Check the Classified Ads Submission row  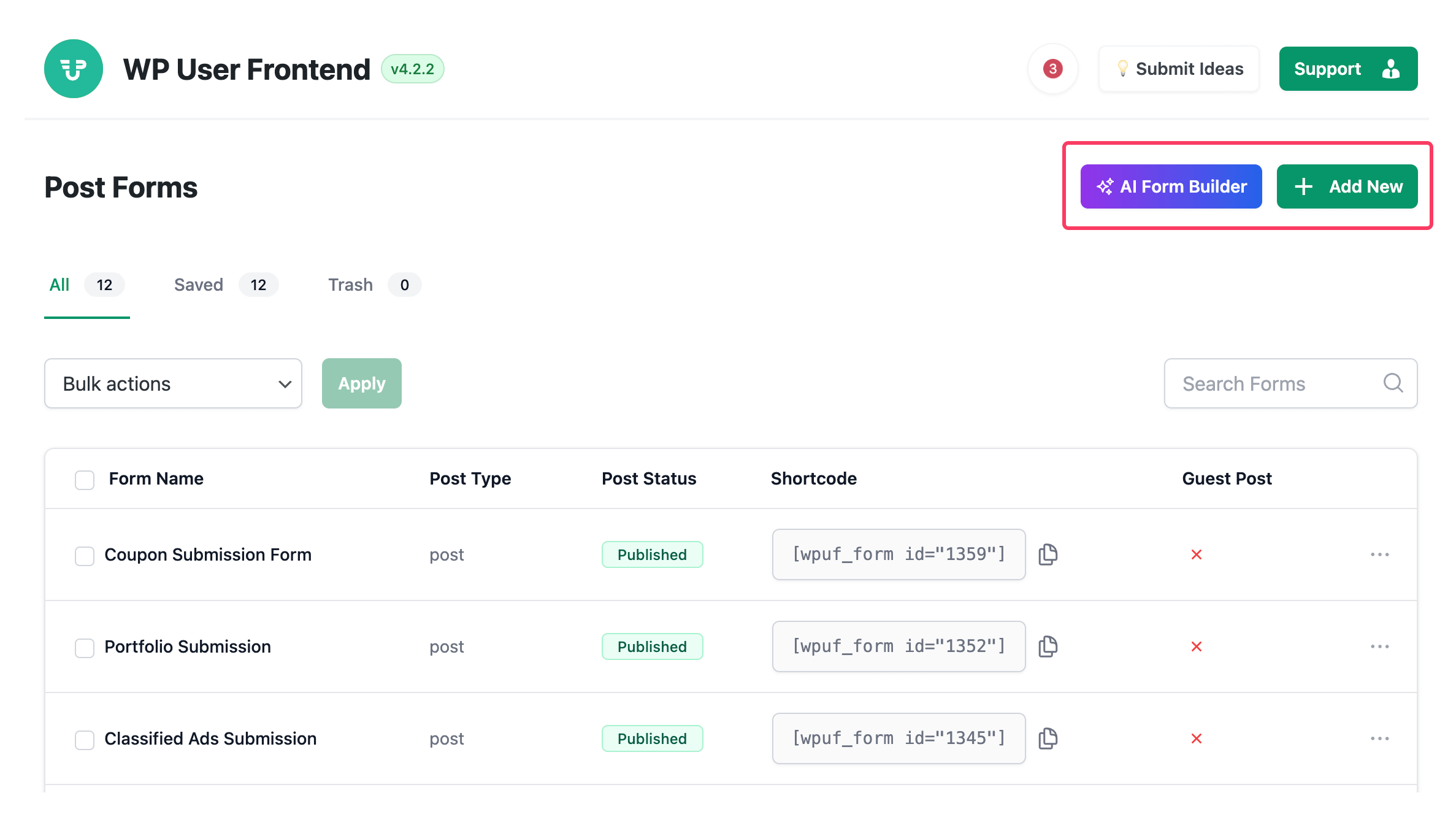tap(84, 740)
